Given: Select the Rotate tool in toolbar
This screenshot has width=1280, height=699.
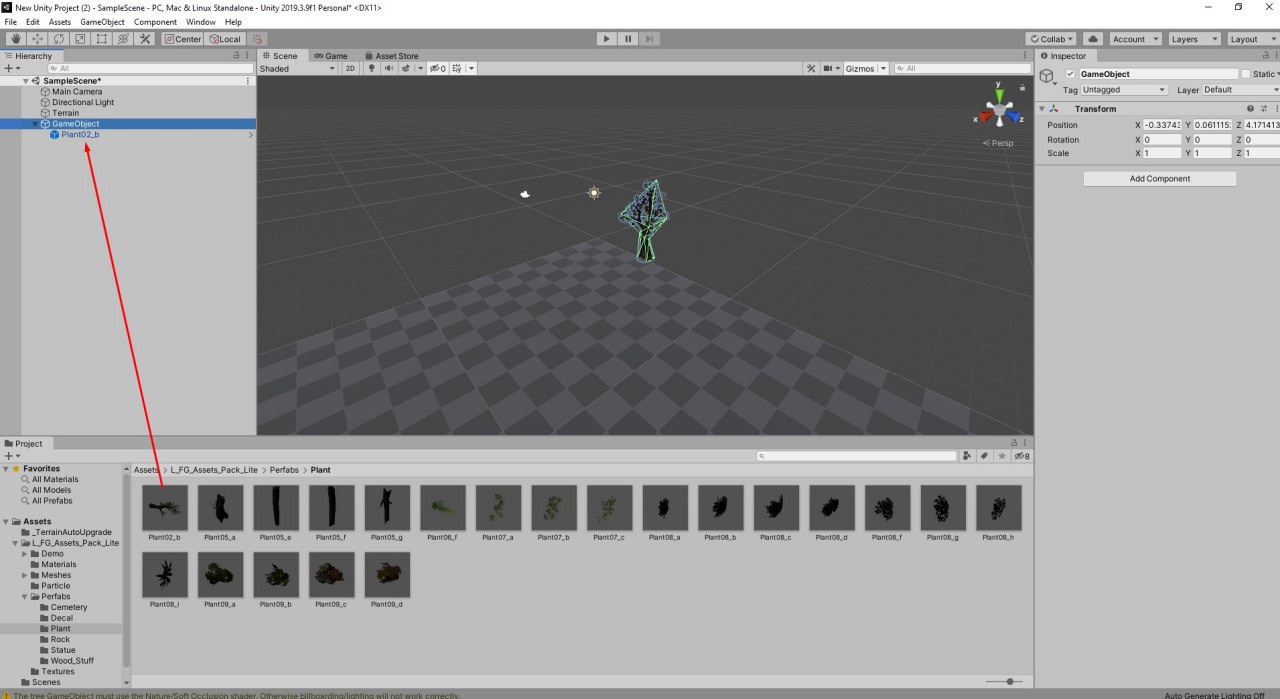Looking at the screenshot, I should click(58, 39).
